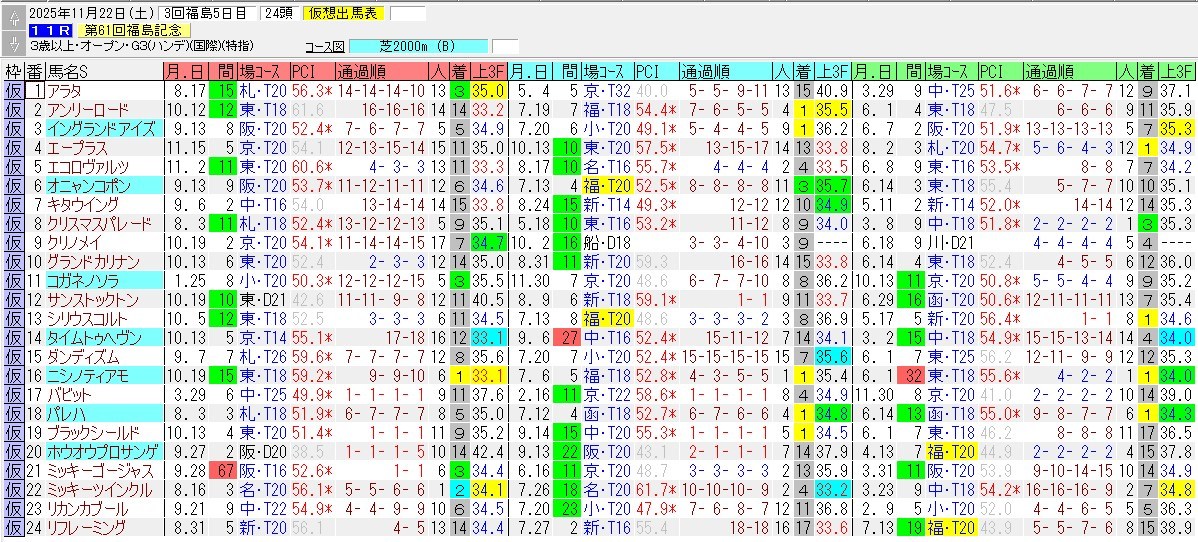Click the empty box next to 仮想出馬表
This screenshot has height=542, width=1198.
[407, 14]
